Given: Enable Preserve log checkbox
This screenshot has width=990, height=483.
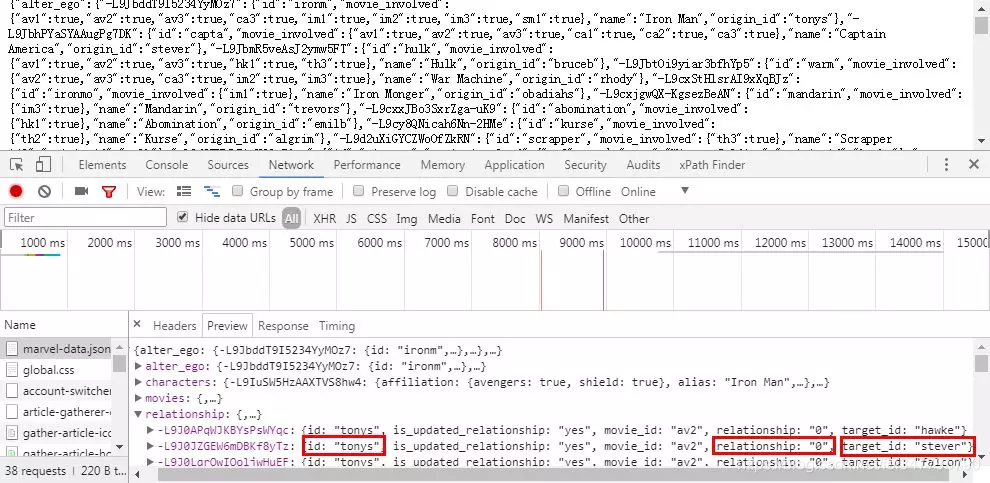Looking at the screenshot, I should 359,191.
